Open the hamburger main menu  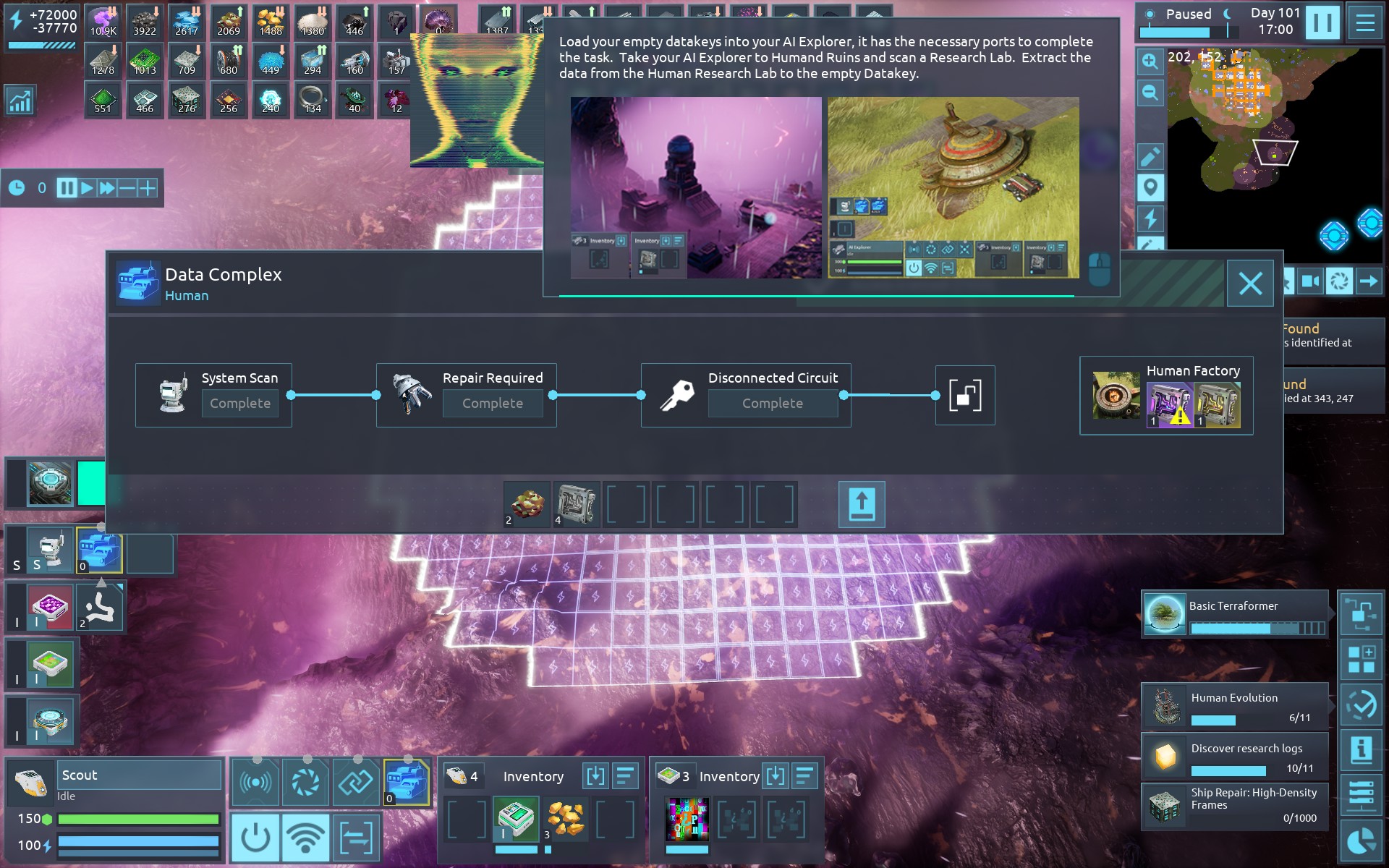coord(1364,22)
